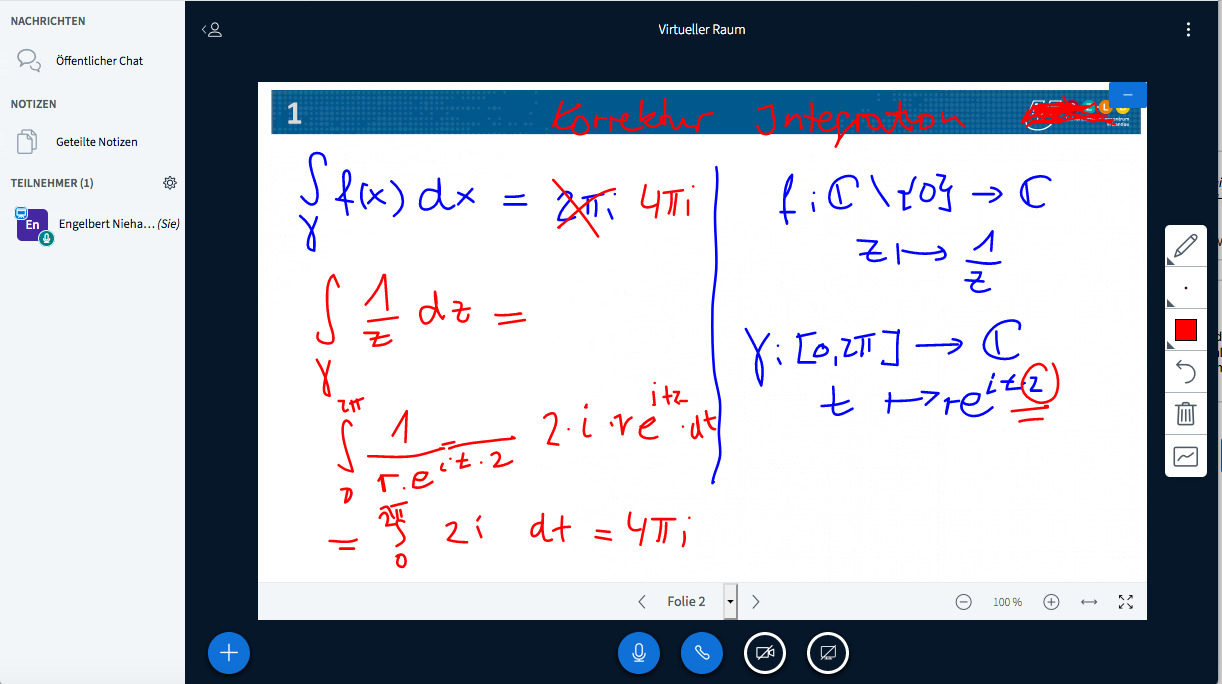Screen dimensions: 1222x684
Task: Undo the last annotation
Action: 1185,371
